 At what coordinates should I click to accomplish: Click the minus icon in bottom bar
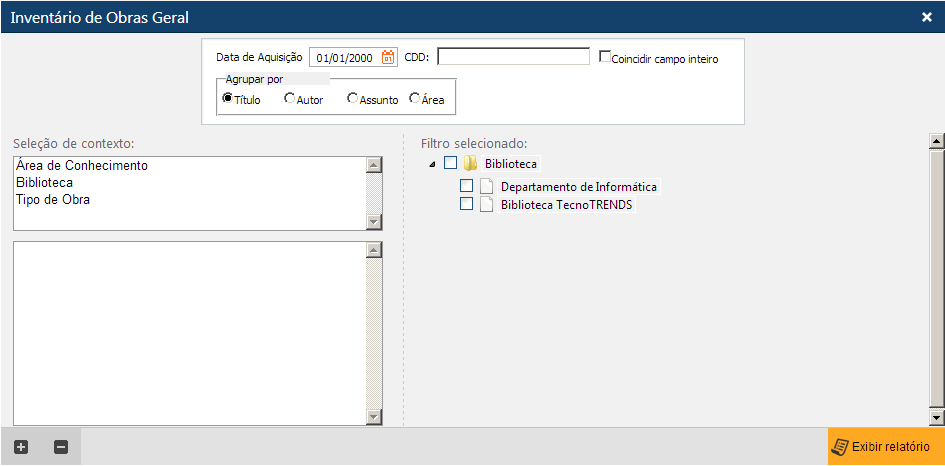[x=60, y=447]
